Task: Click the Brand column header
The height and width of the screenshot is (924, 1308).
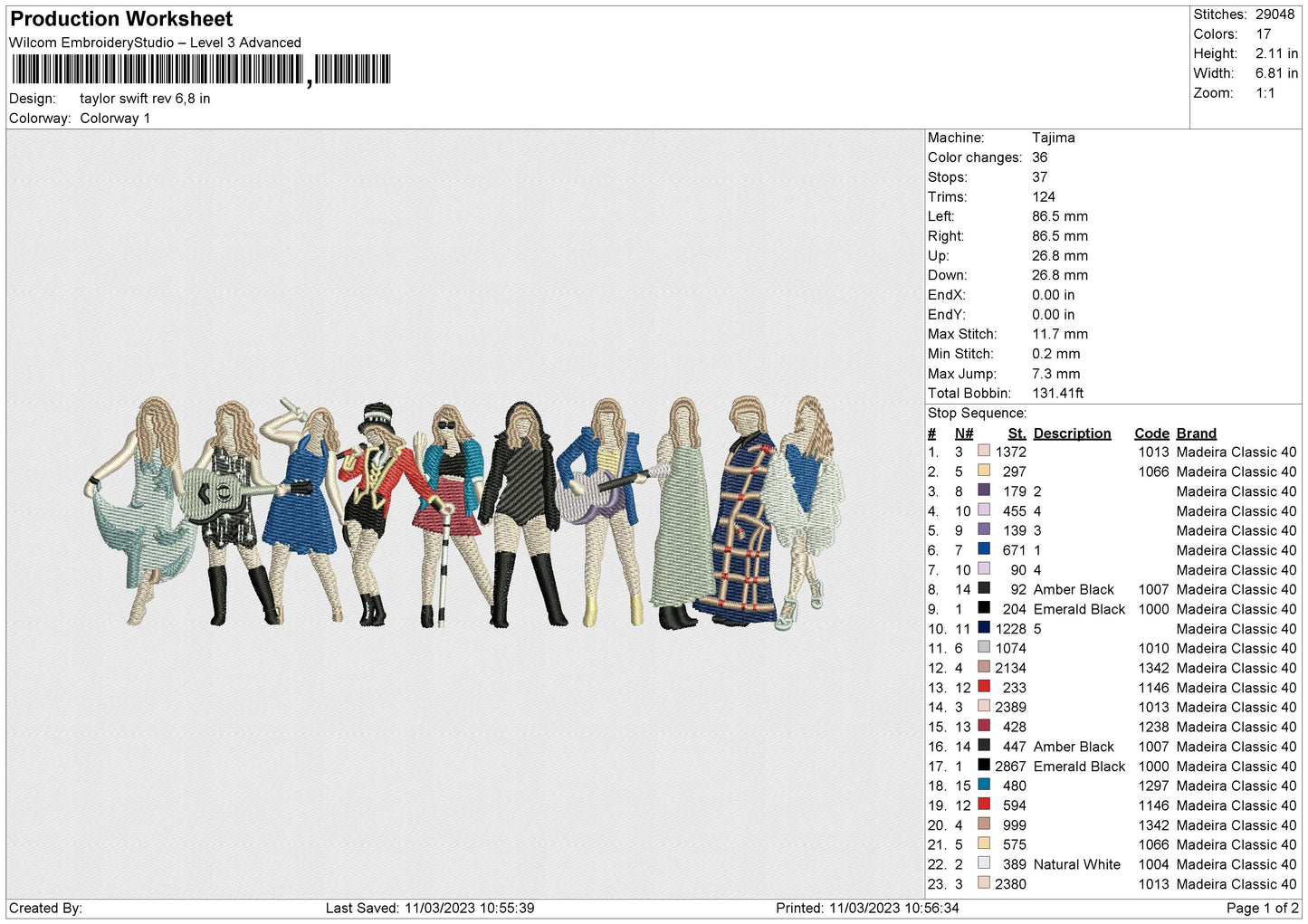Action: coord(1197,433)
